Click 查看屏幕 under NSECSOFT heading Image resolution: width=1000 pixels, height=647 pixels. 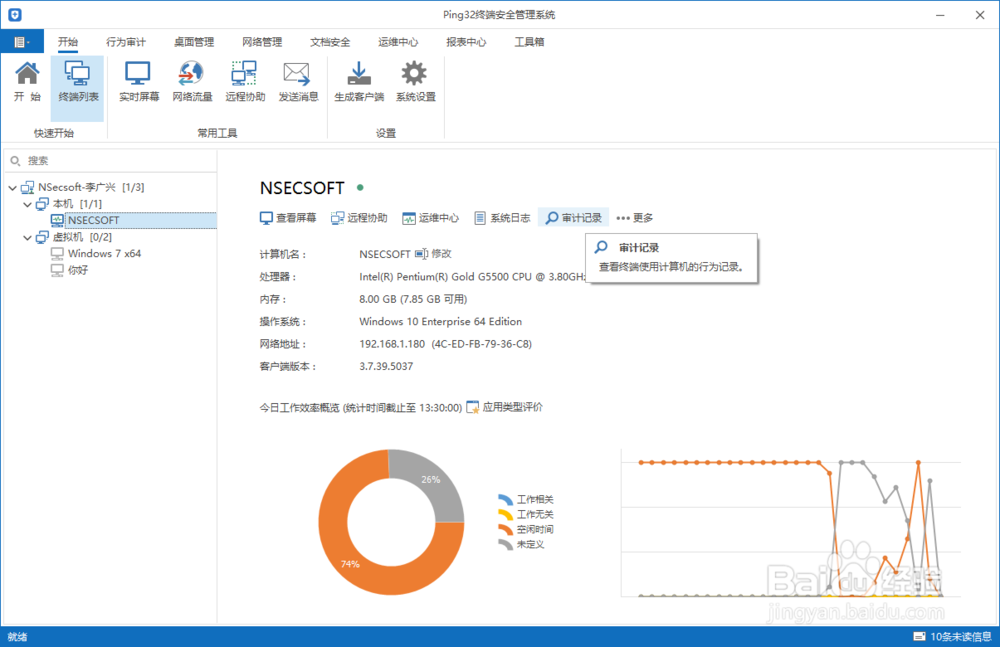pyautogui.click(x=288, y=218)
